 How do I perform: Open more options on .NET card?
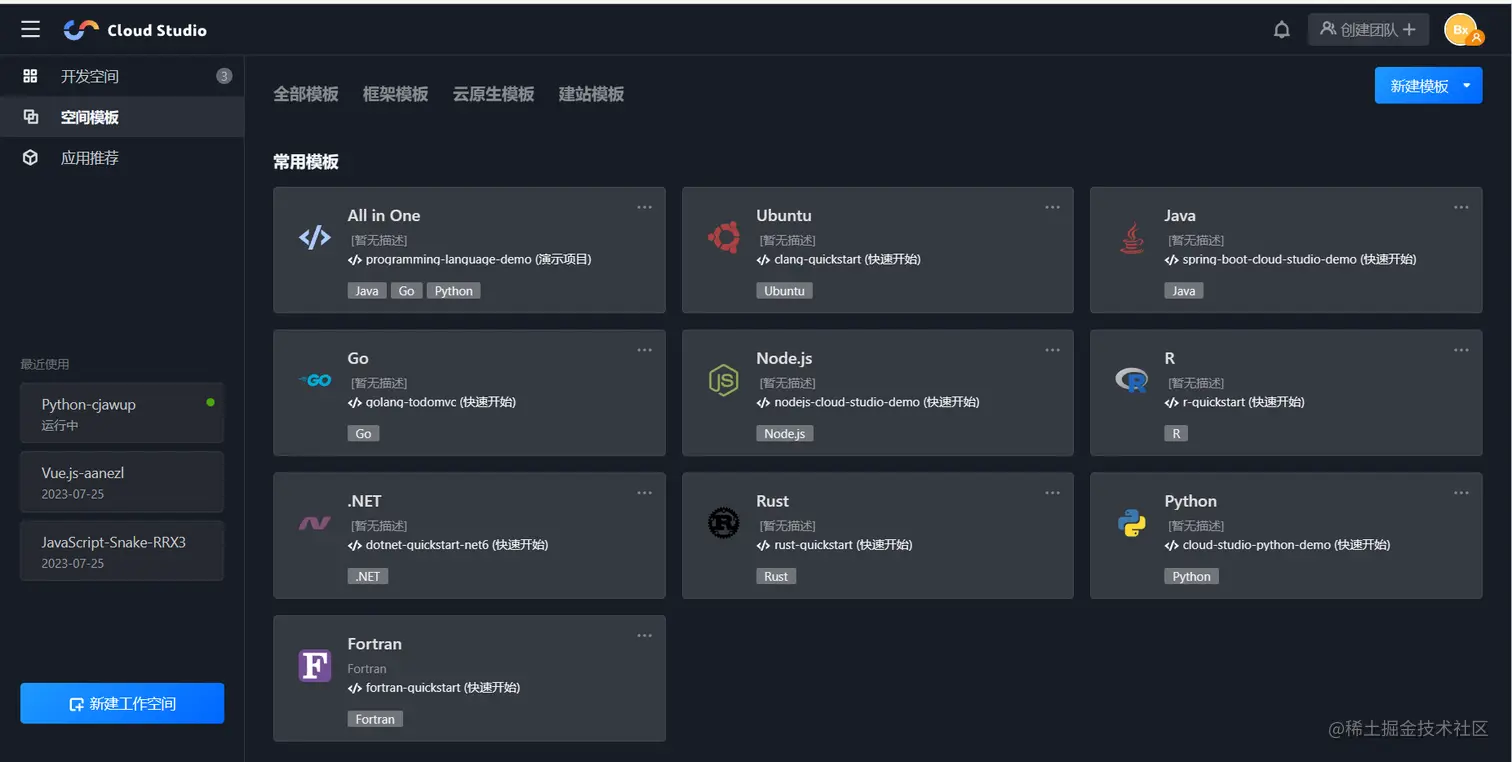pyautogui.click(x=644, y=493)
